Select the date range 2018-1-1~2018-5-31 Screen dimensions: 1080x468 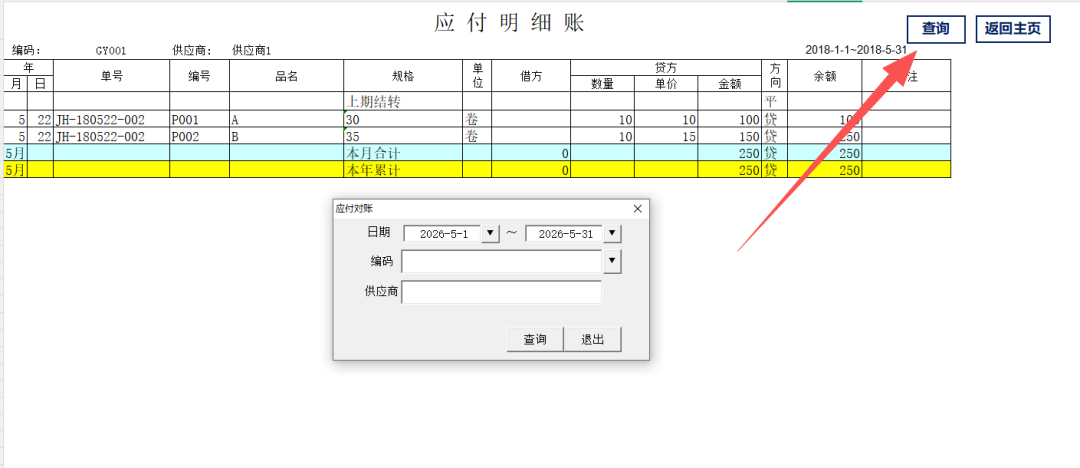(x=855, y=50)
